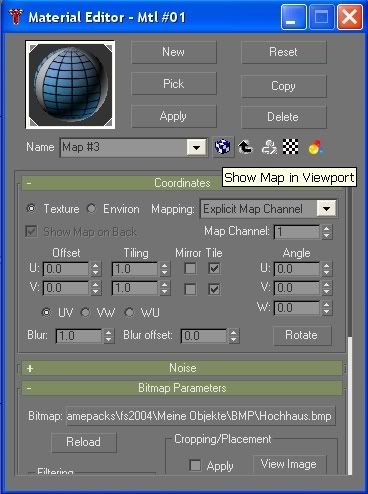
Task: Open the Explicit Map Channel mapping dropdown
Action: pyautogui.click(x=326, y=209)
